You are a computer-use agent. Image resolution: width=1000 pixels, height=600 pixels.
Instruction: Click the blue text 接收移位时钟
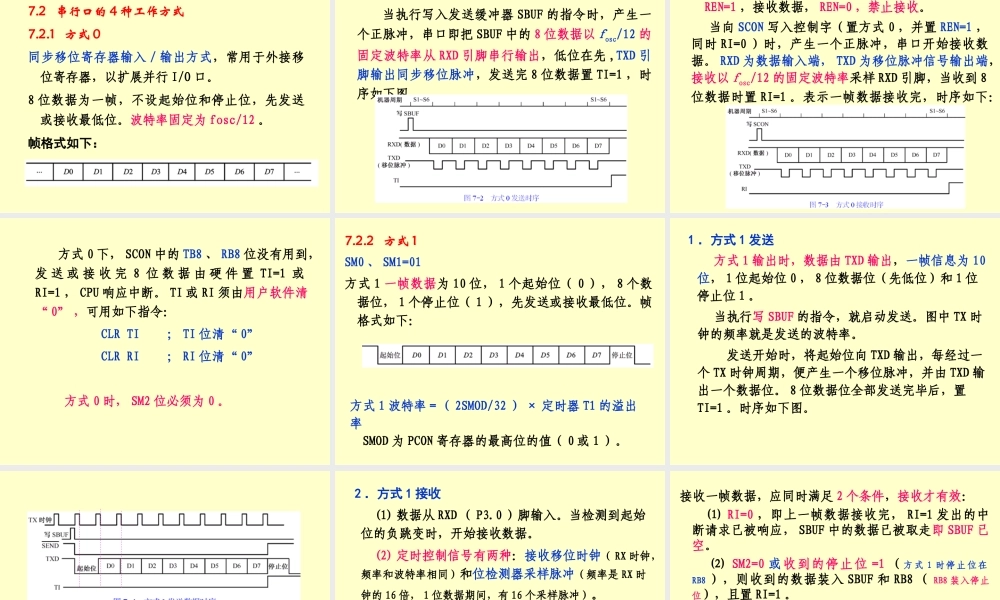pyautogui.click(x=562, y=555)
